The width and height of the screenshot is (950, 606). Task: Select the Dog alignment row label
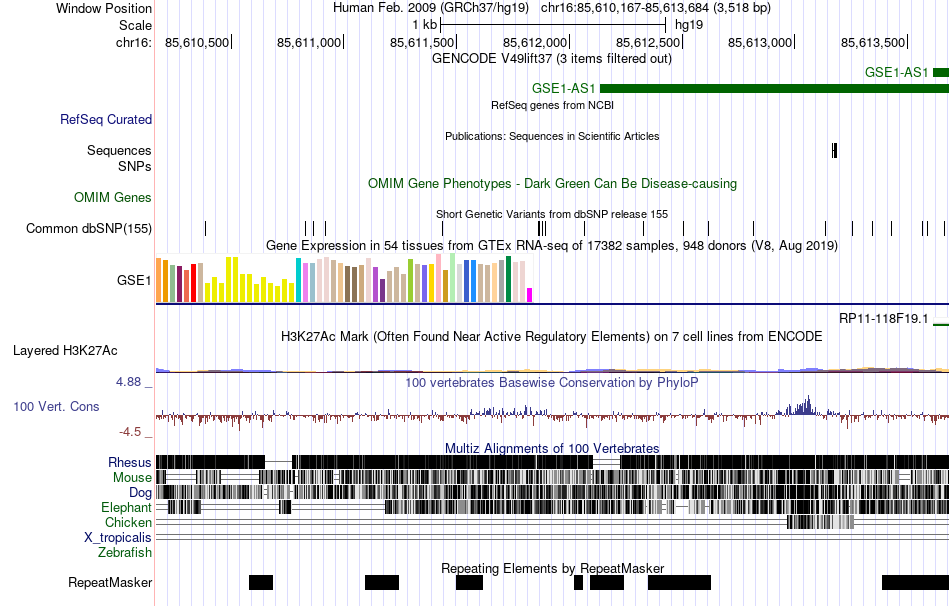tap(140, 493)
